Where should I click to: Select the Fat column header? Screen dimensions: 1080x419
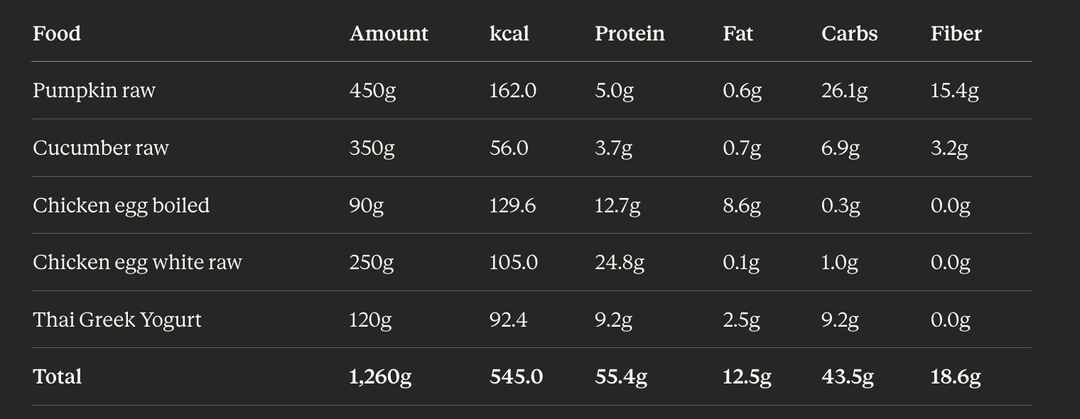[x=738, y=33]
